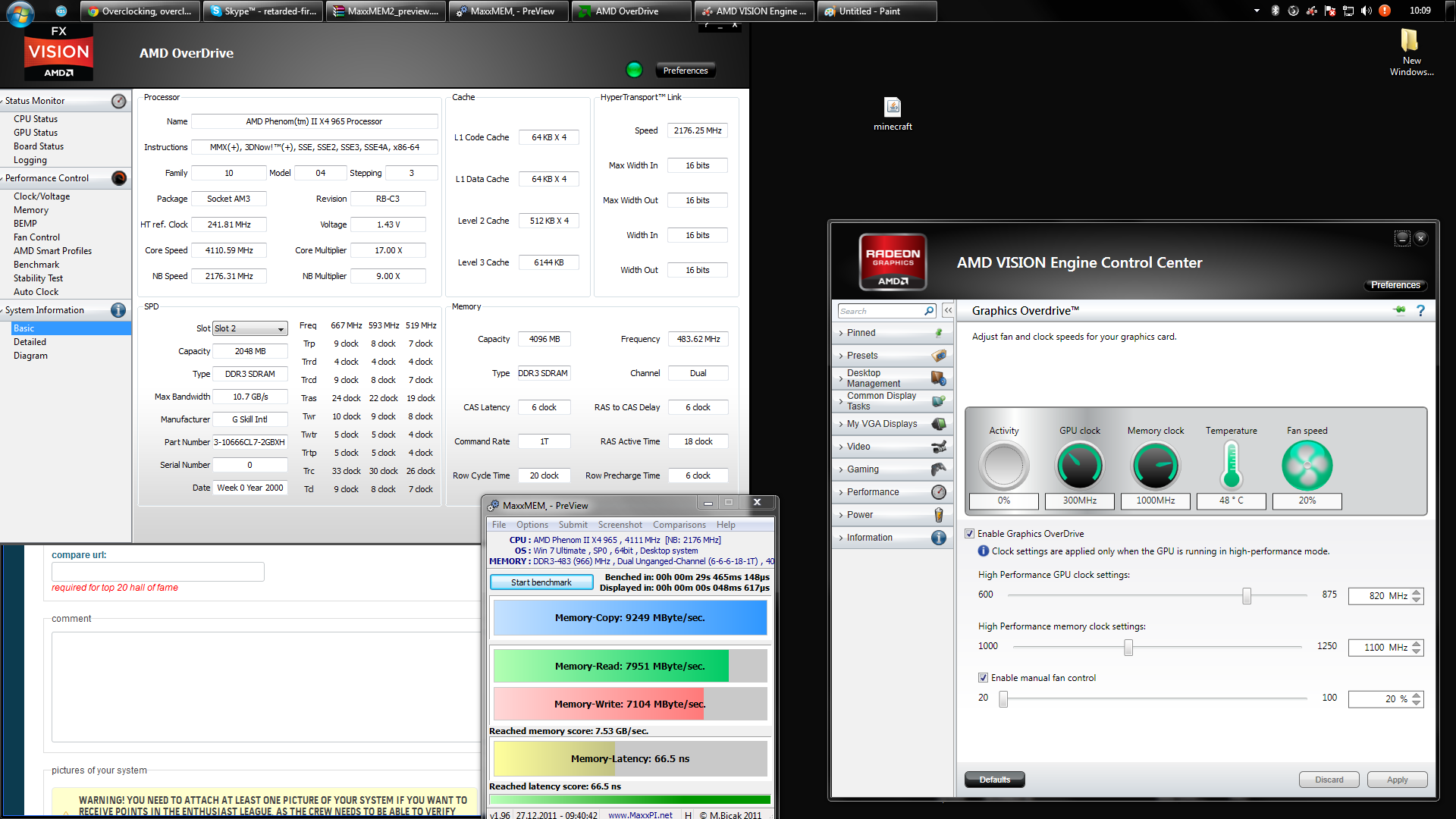The height and width of the screenshot is (819, 1456).
Task: Click the Memory clock gauge dial
Action: click(1155, 466)
